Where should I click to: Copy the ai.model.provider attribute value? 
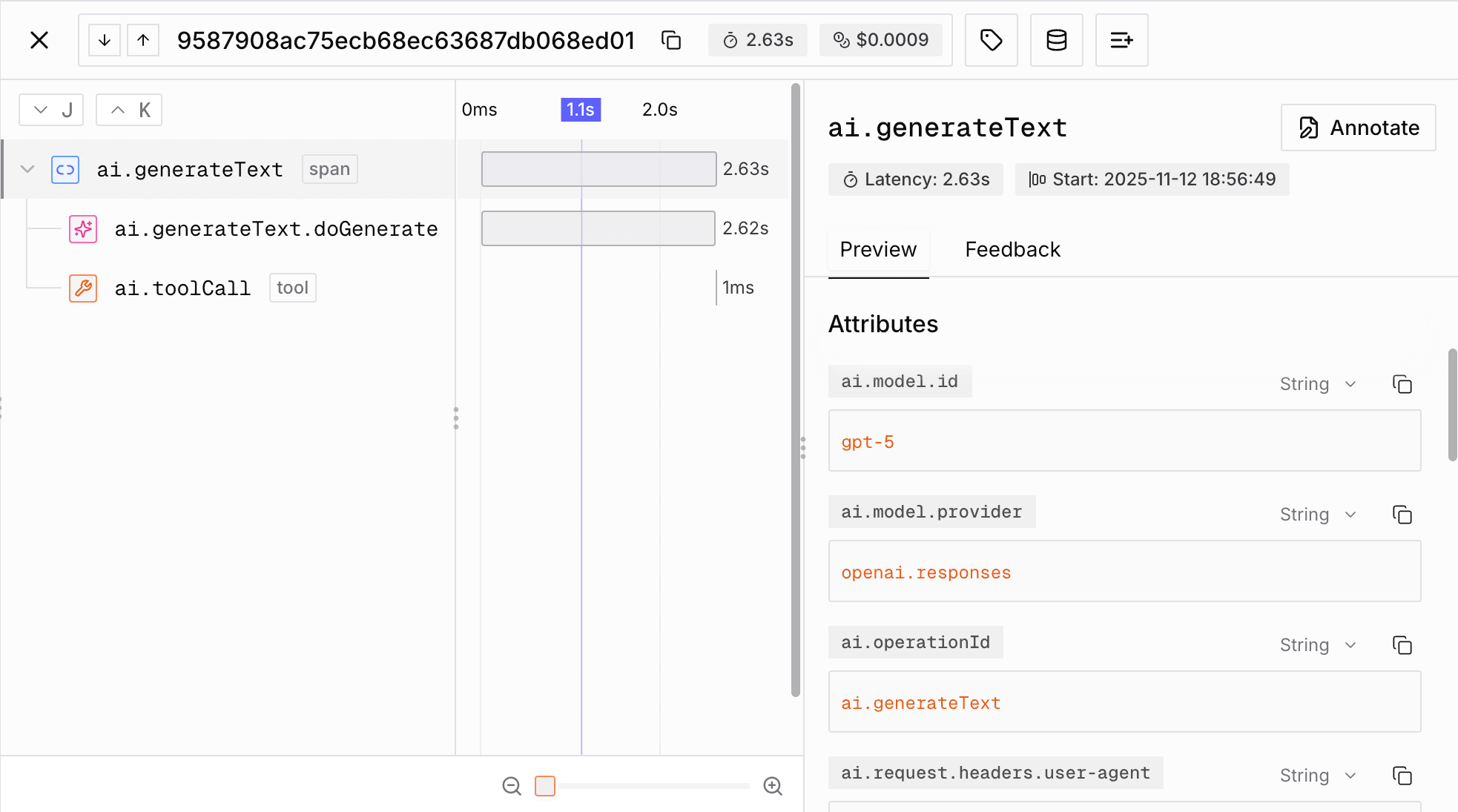point(1403,514)
